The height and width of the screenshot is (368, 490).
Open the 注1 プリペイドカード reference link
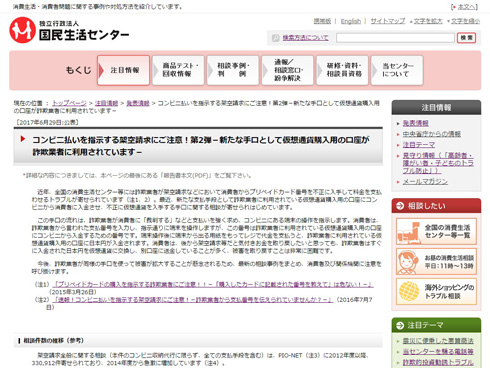tap(213, 284)
